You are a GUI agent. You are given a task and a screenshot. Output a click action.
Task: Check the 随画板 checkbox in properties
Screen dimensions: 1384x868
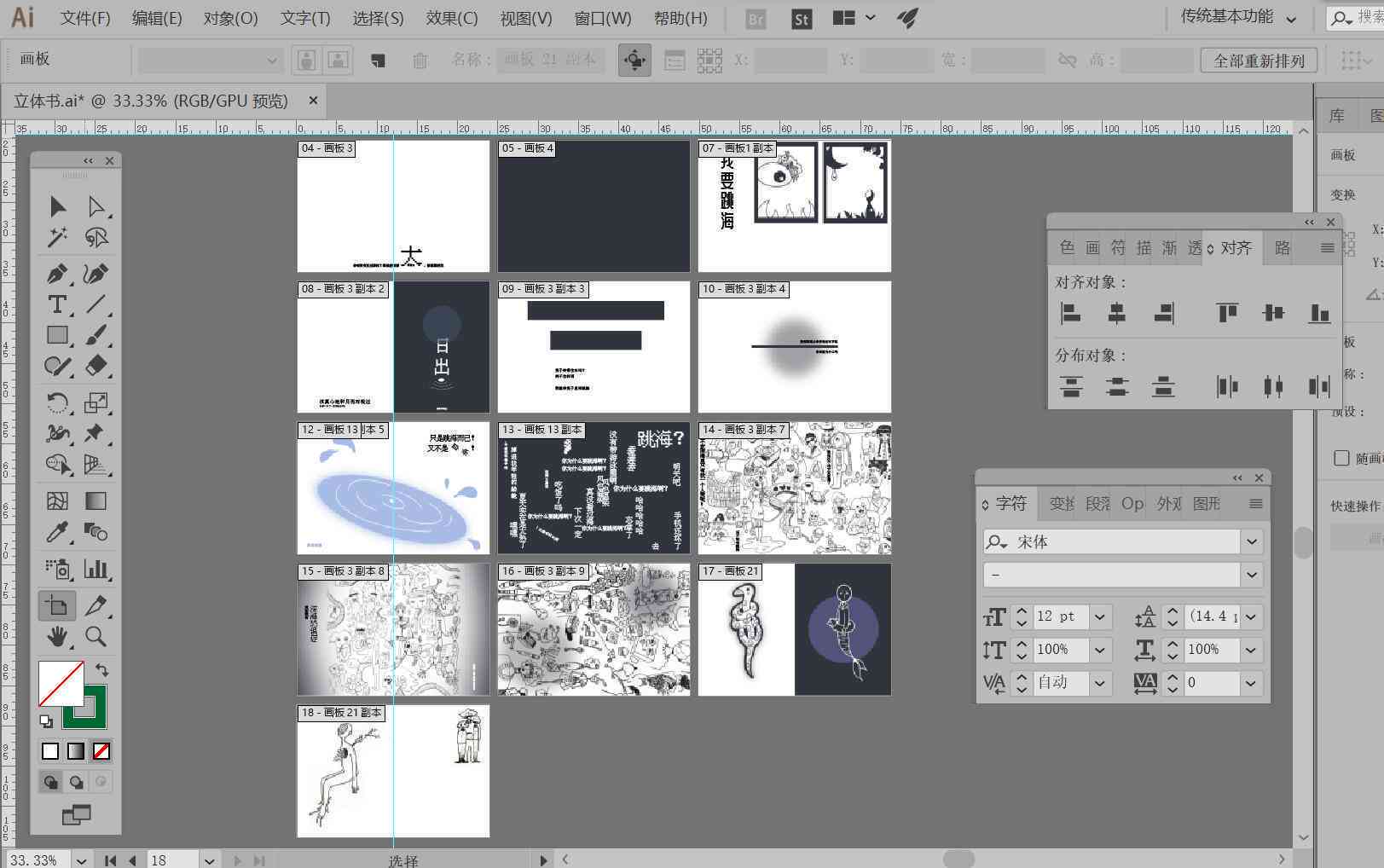[1341, 458]
